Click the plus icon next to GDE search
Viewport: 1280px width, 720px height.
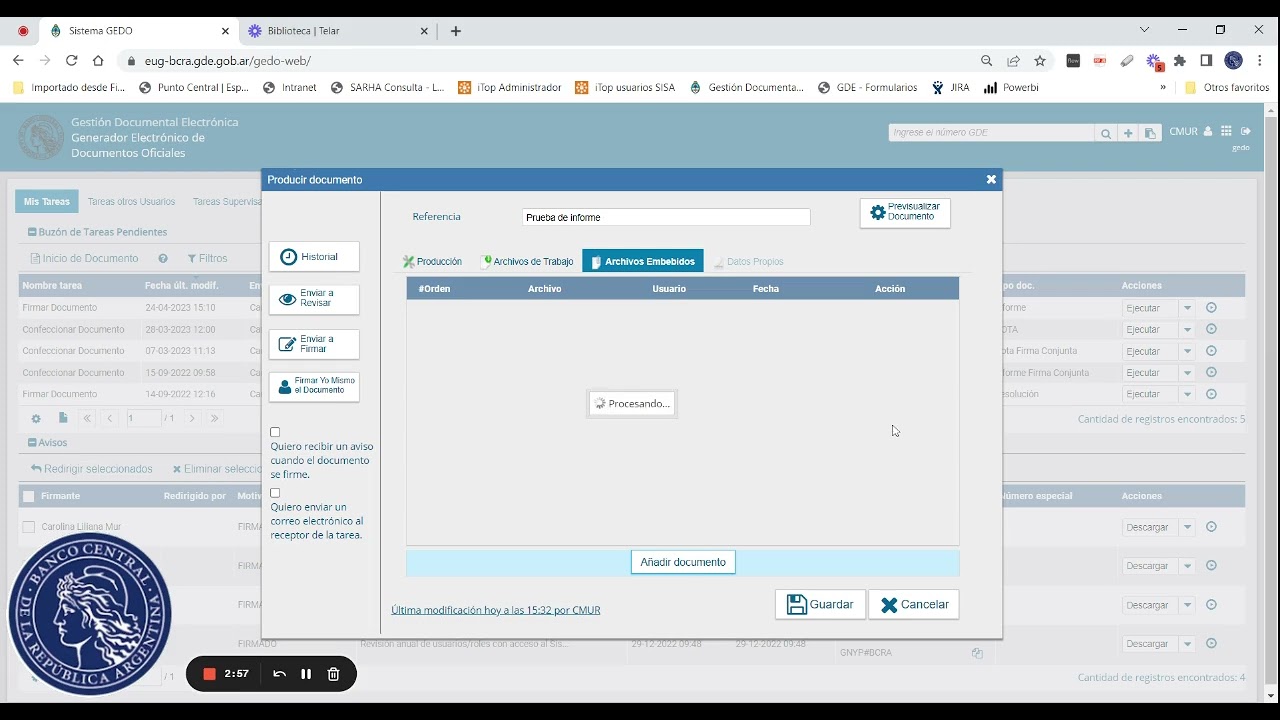coord(1128,133)
